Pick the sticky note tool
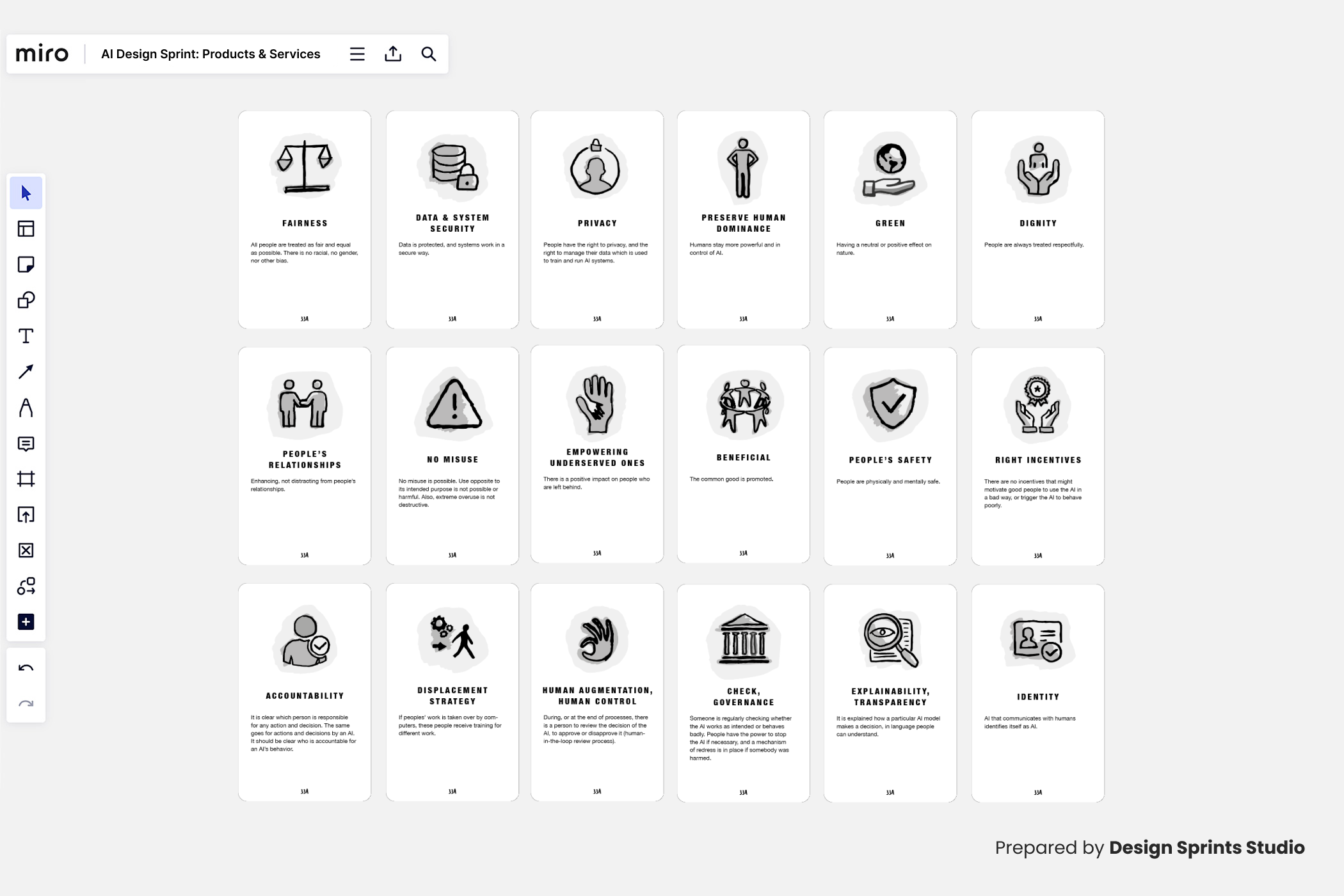 (x=26, y=264)
